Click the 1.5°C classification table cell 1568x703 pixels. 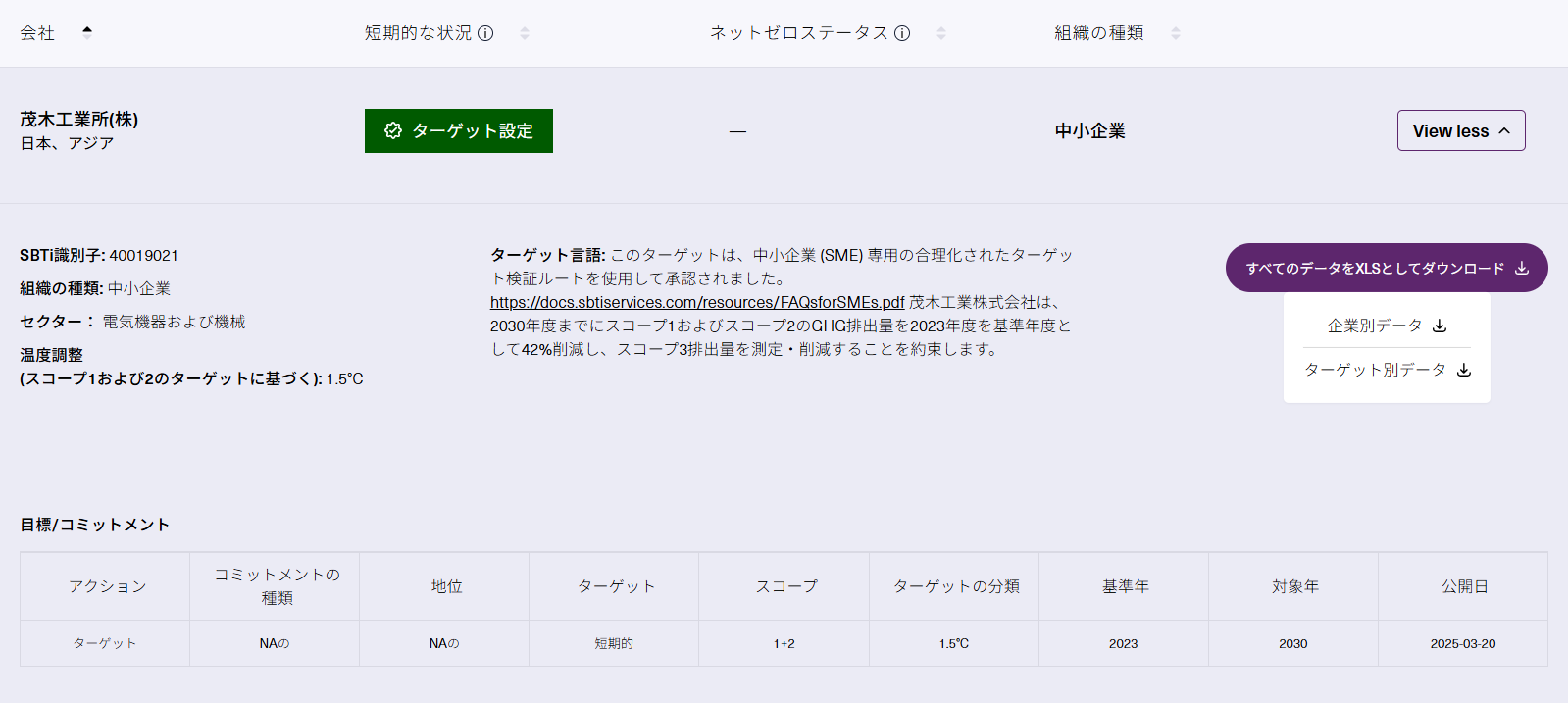[x=954, y=643]
